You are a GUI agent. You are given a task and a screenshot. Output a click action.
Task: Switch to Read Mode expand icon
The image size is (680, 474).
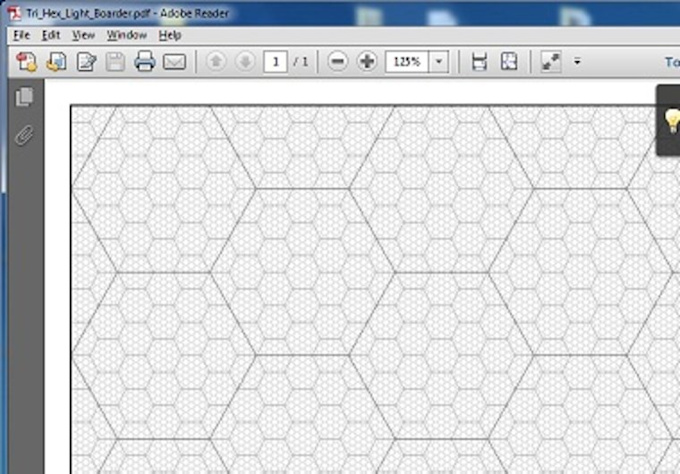pyautogui.click(x=551, y=62)
